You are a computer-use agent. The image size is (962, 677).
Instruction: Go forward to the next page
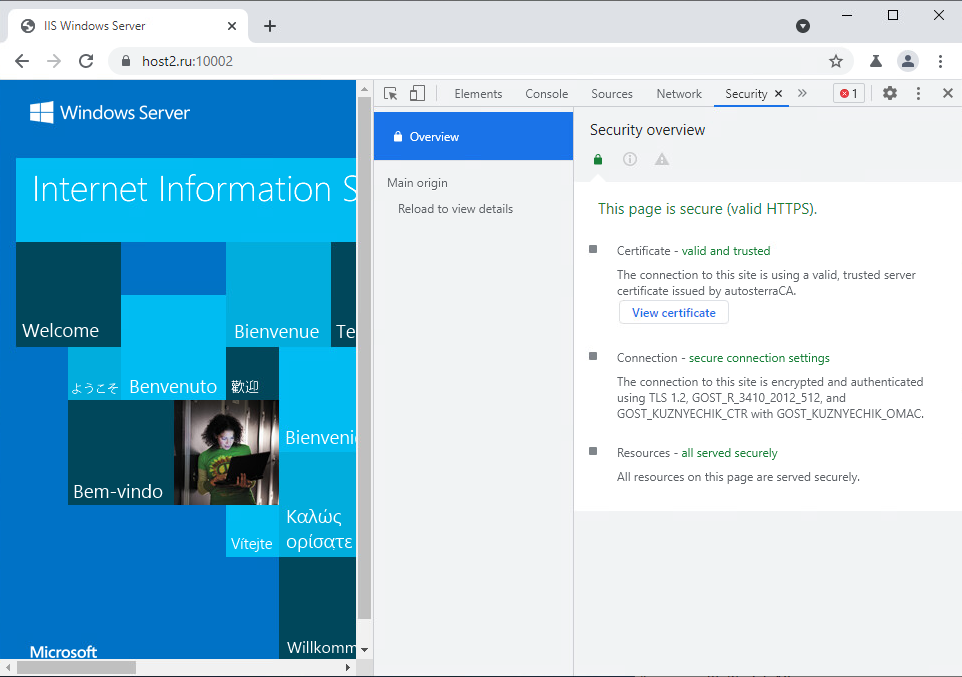[54, 61]
